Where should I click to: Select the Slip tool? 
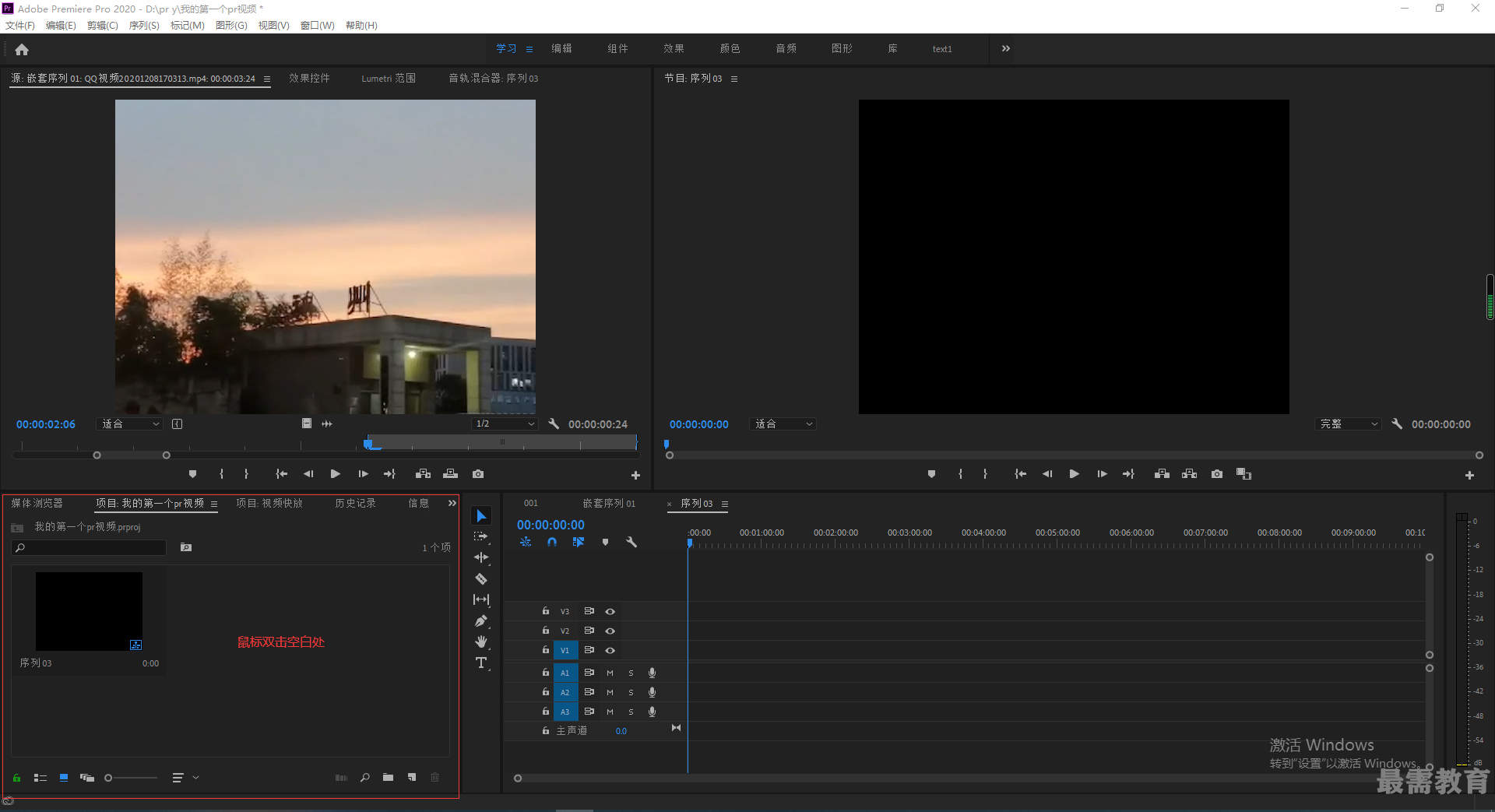tap(481, 599)
